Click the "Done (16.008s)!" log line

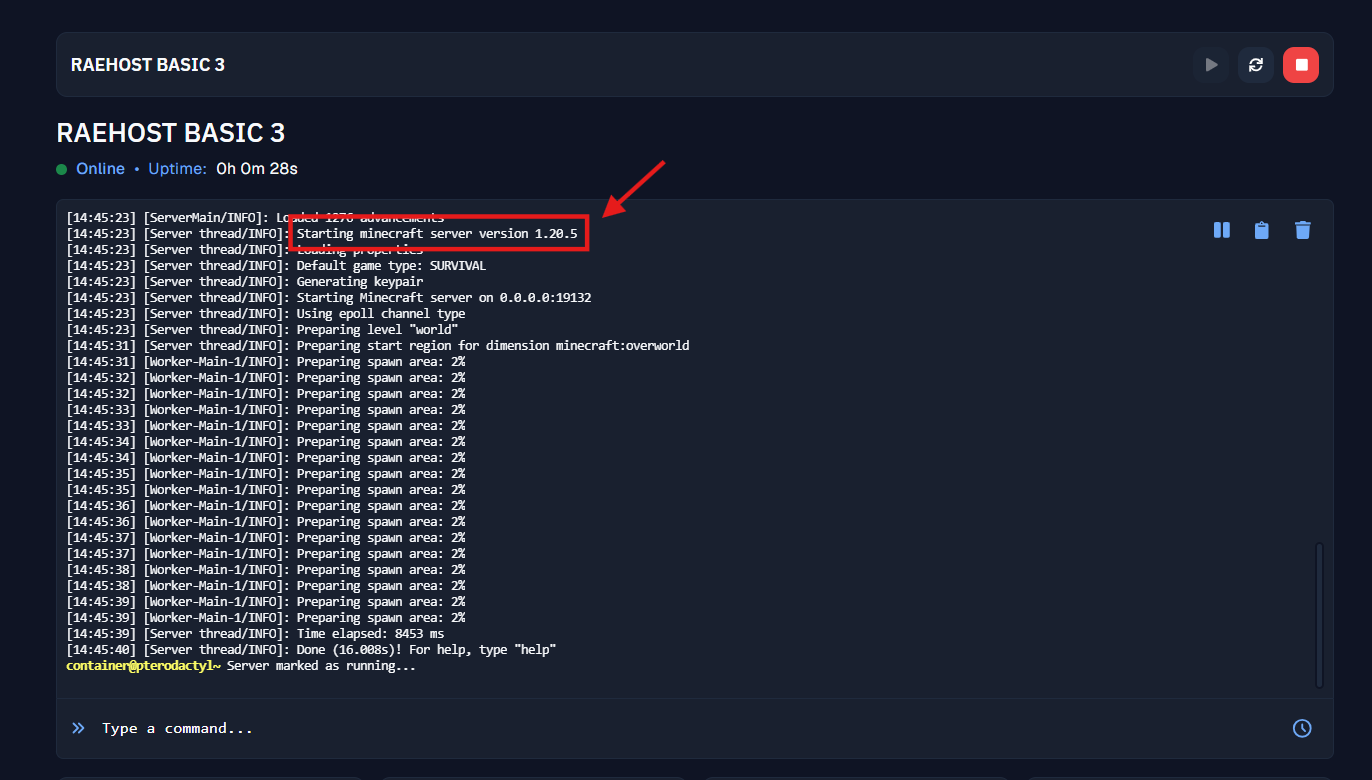coord(311,650)
